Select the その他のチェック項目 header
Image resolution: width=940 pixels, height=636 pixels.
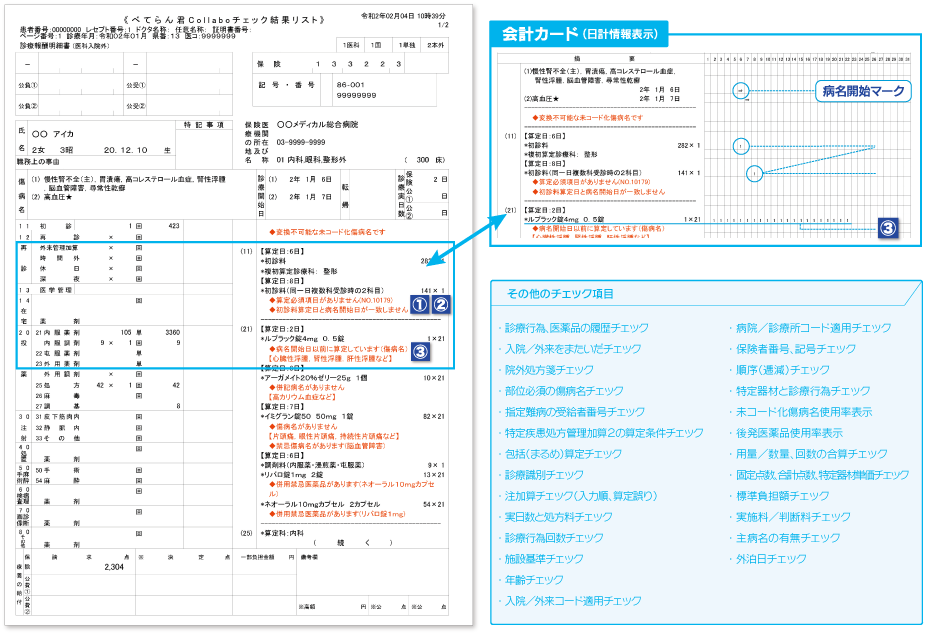pos(560,294)
